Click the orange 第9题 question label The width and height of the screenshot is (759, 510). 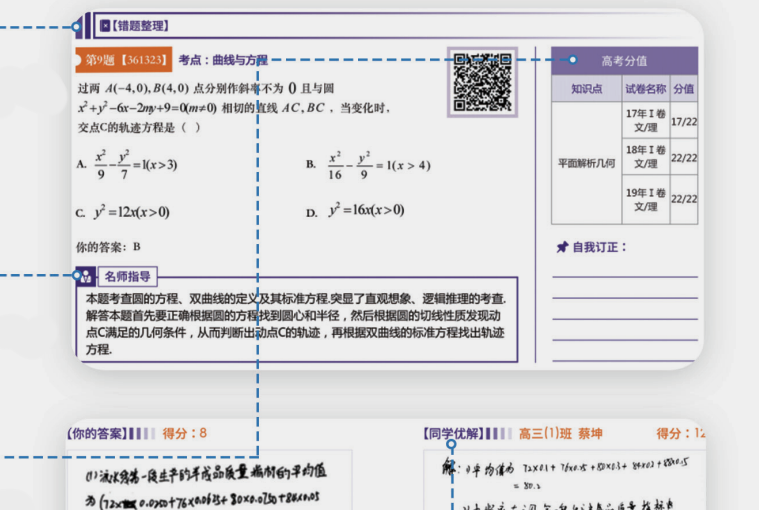124,60
